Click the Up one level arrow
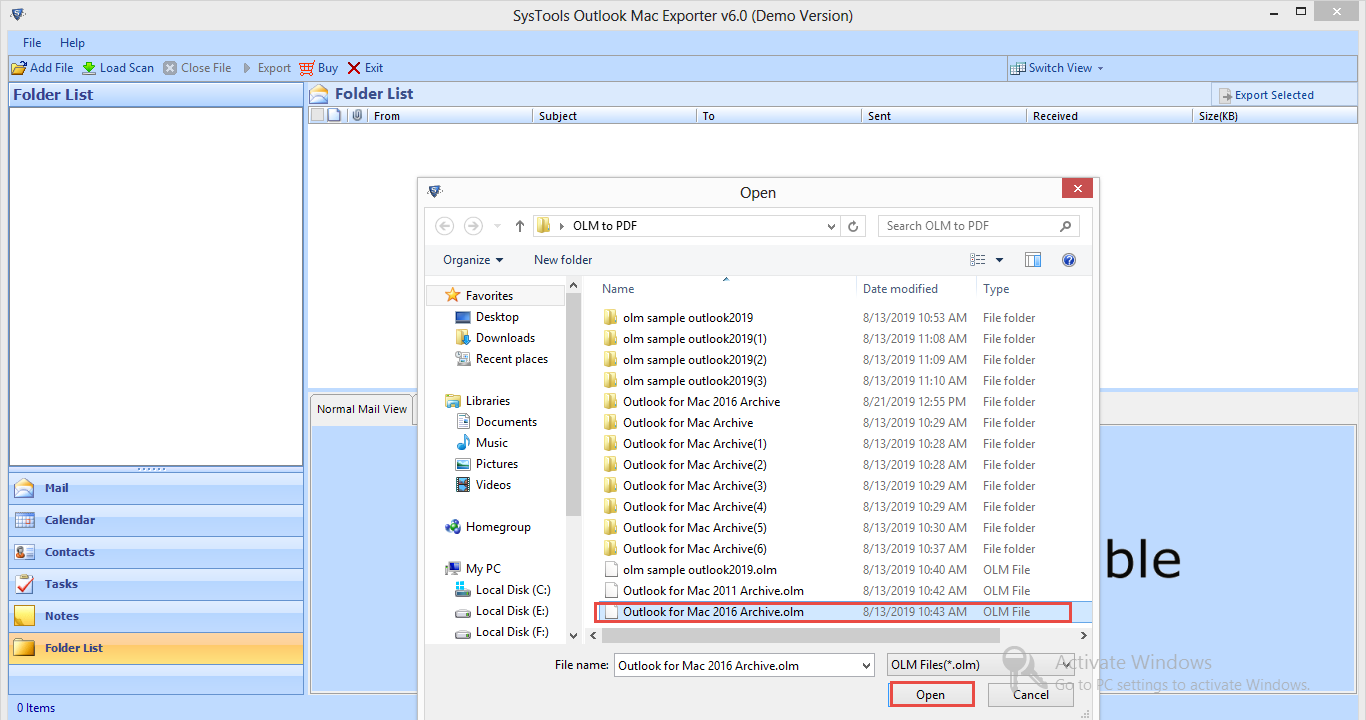This screenshot has height=720, width=1366. [x=520, y=226]
